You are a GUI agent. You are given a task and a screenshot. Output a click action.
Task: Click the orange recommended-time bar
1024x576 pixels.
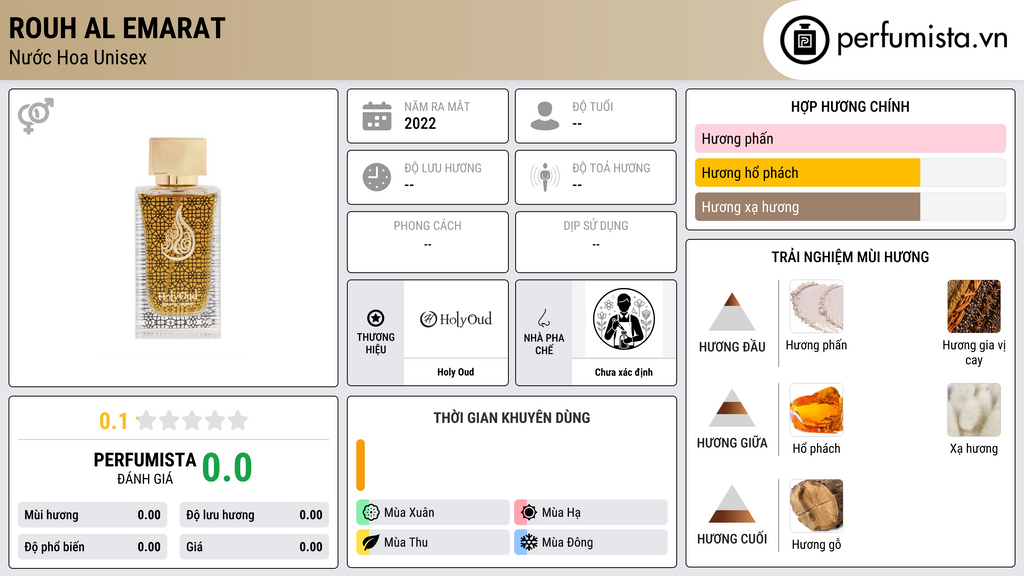(360, 465)
